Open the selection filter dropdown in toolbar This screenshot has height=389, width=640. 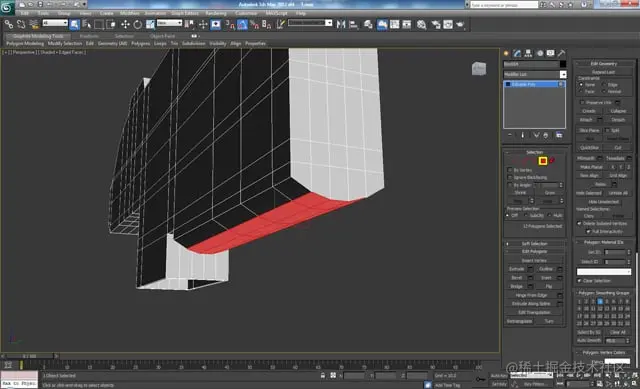55,23
